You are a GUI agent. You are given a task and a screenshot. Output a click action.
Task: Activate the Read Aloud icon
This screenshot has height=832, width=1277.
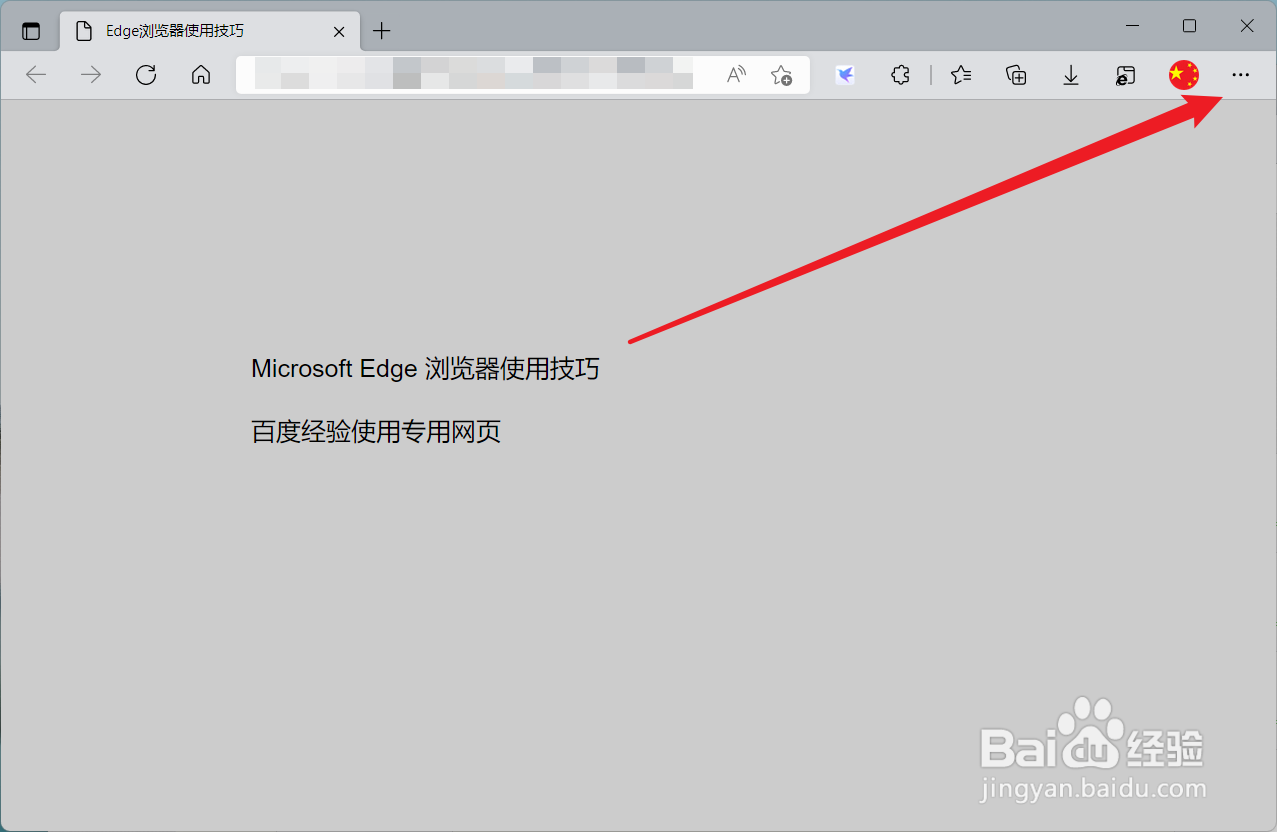click(737, 75)
